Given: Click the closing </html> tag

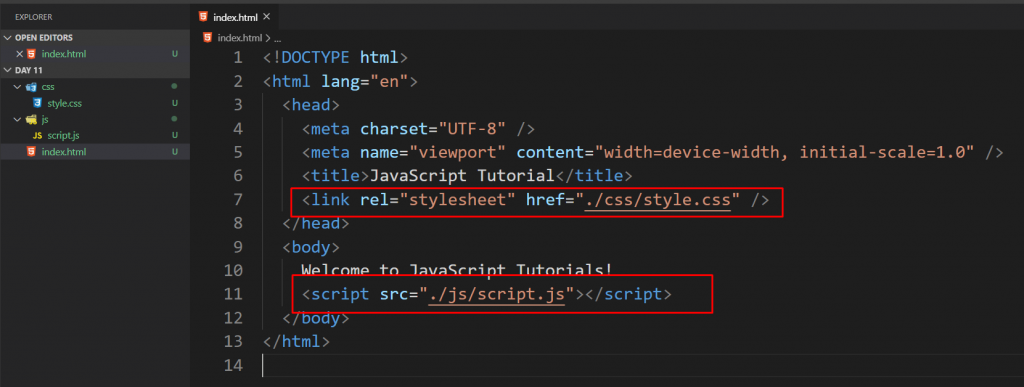Looking at the screenshot, I should click(296, 341).
